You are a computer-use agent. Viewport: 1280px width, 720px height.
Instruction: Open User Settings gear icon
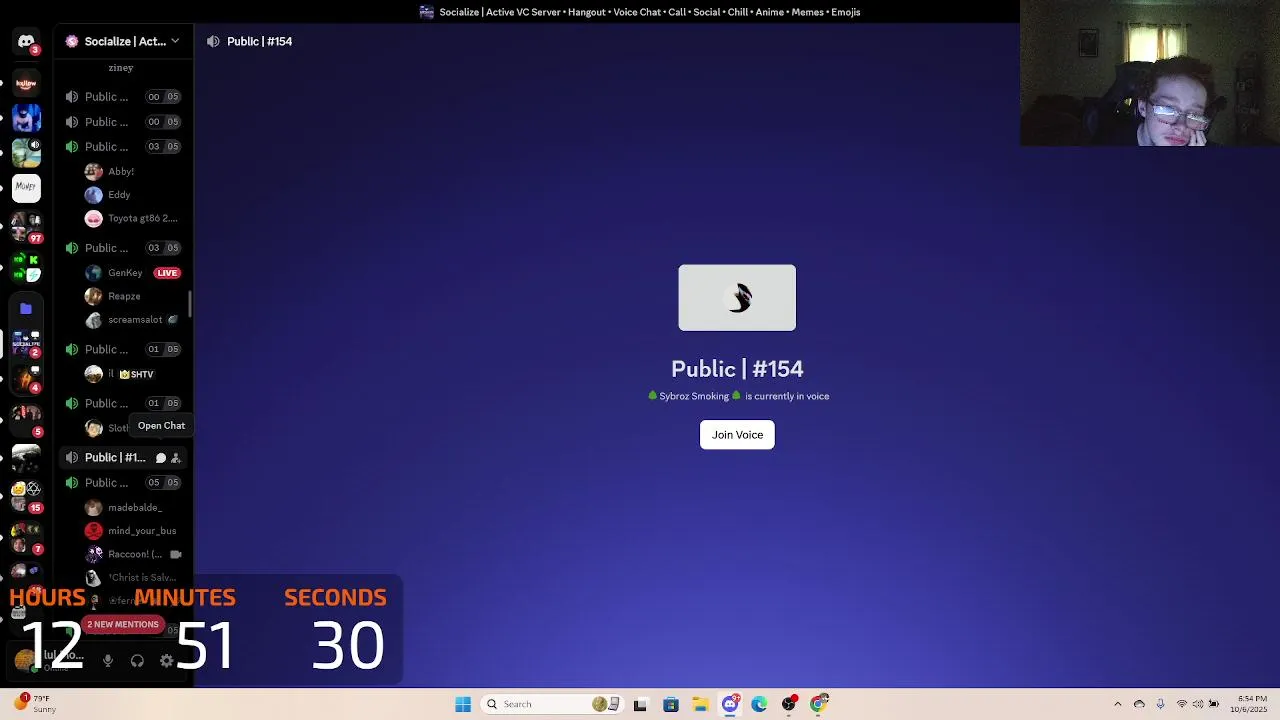[166, 661]
